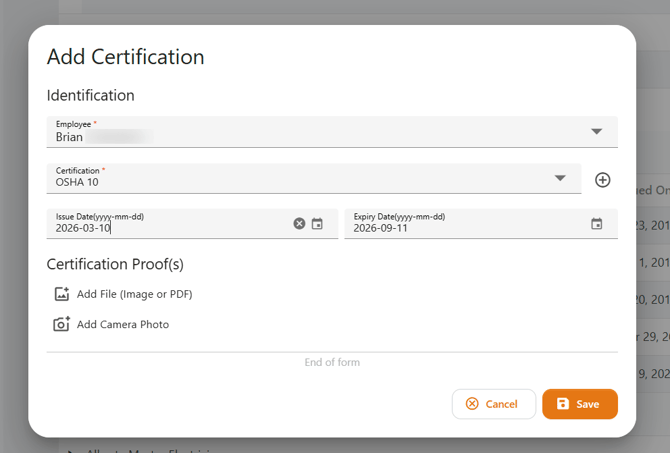This screenshot has height=453, width=670.
Task: Click into the Expiry Date field
Action: pos(460,227)
